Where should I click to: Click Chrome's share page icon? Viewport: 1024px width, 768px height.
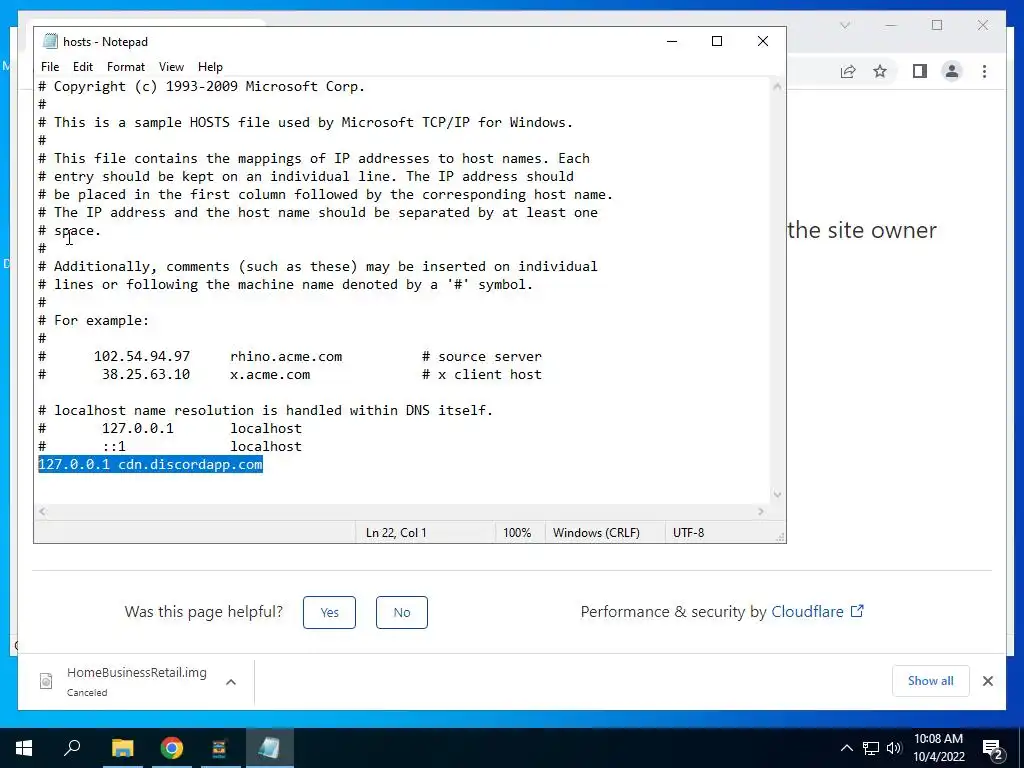point(848,71)
